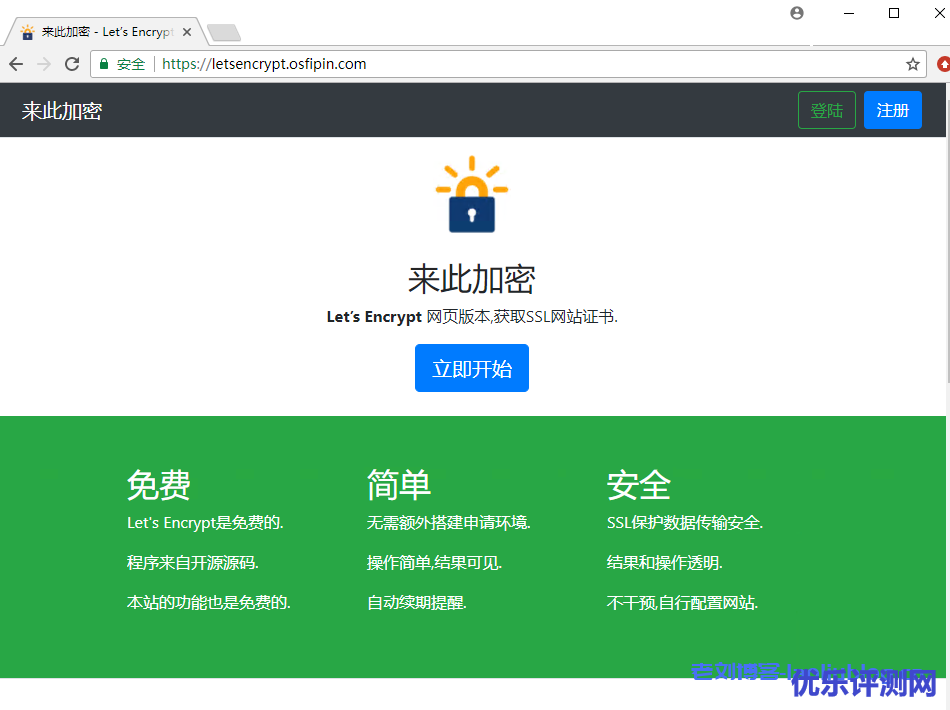Click the 来此加密 brand in the navbar
Image resolution: width=950 pixels, height=710 pixels.
click(x=62, y=111)
